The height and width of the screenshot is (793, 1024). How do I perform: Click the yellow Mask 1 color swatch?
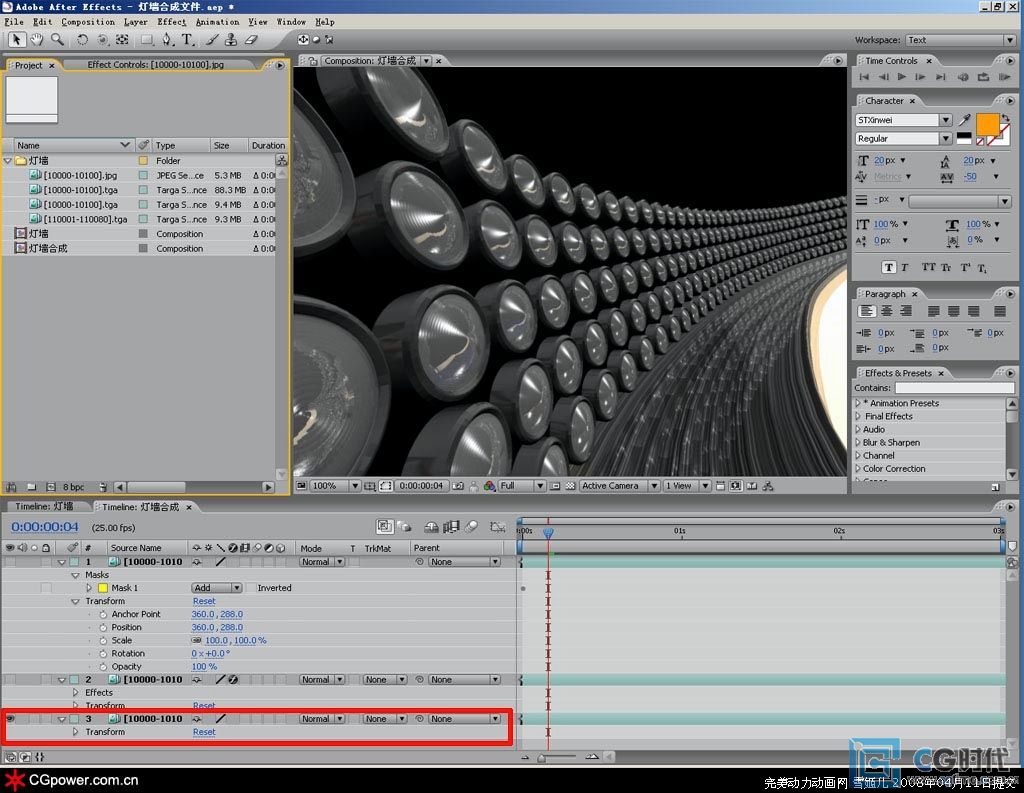tap(103, 588)
